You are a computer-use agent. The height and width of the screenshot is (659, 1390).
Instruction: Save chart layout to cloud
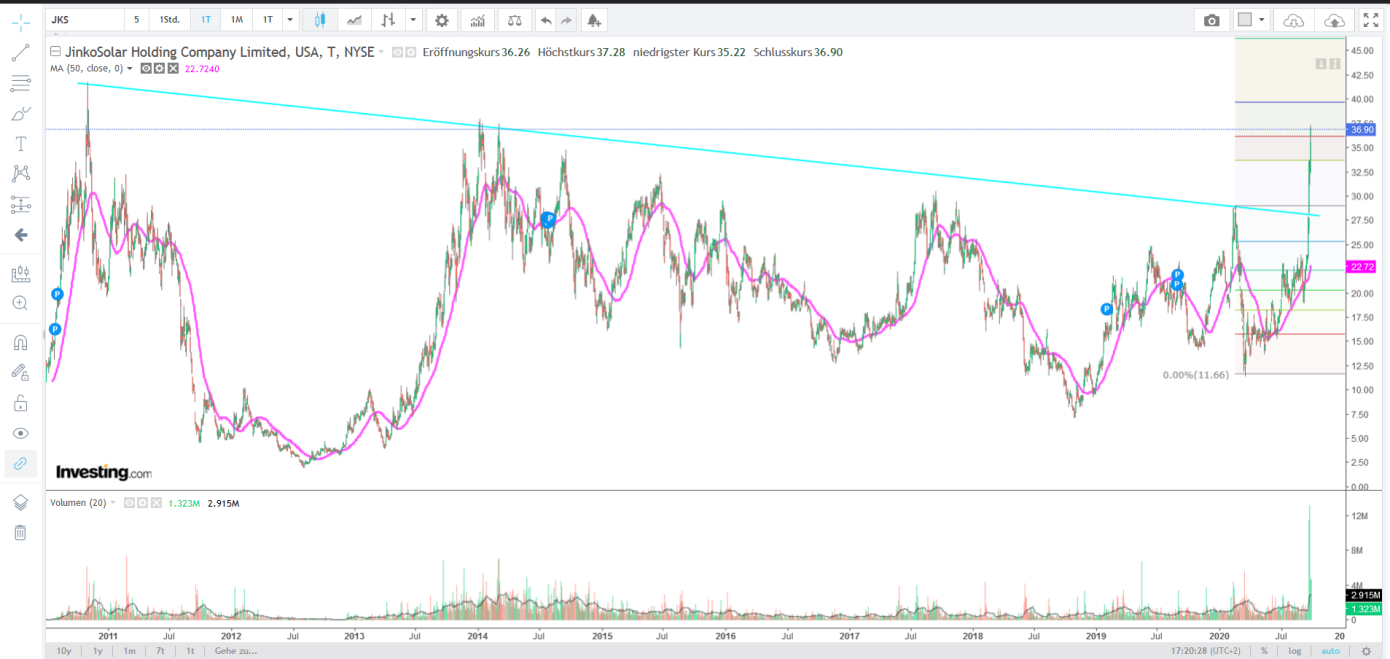(x=1334, y=20)
